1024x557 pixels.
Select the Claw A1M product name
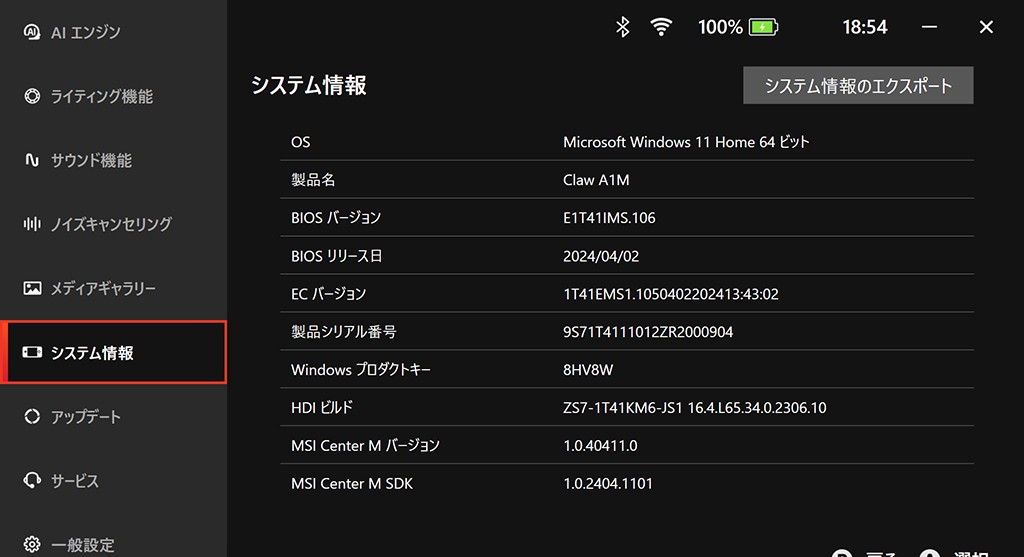(596, 180)
